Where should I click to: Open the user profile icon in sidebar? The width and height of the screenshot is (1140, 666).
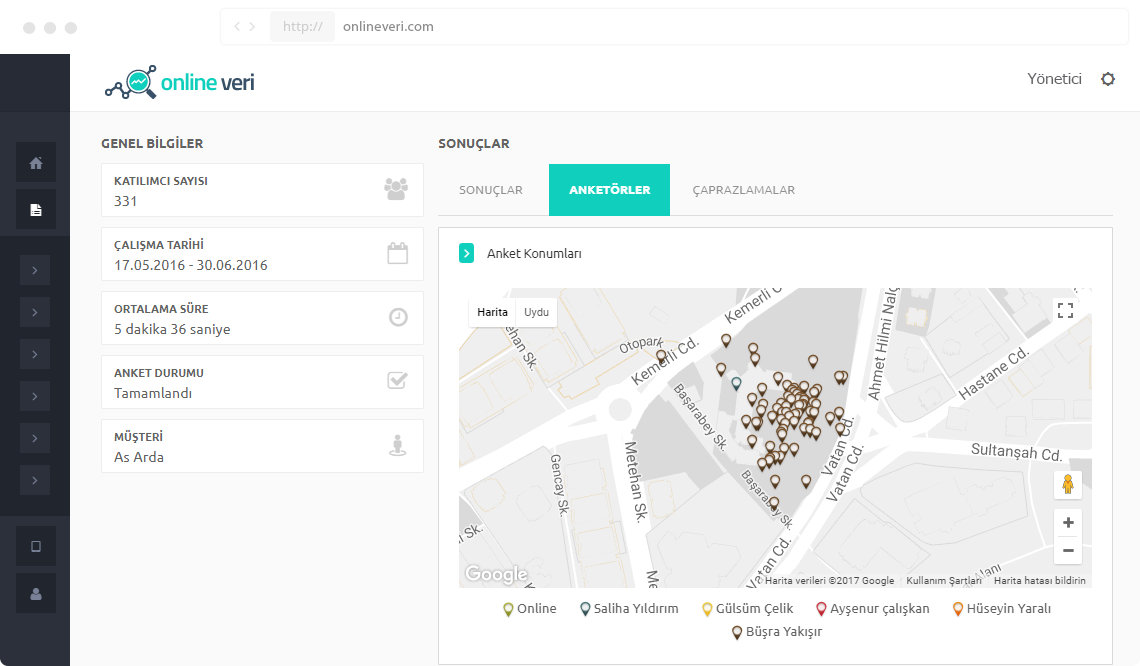coord(36,593)
